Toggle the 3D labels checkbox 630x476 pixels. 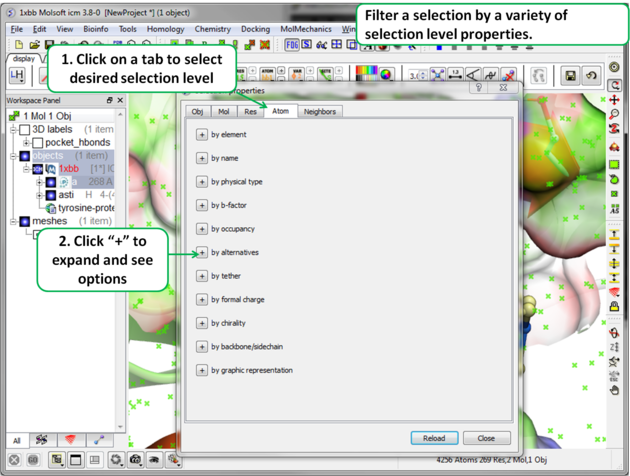25,130
